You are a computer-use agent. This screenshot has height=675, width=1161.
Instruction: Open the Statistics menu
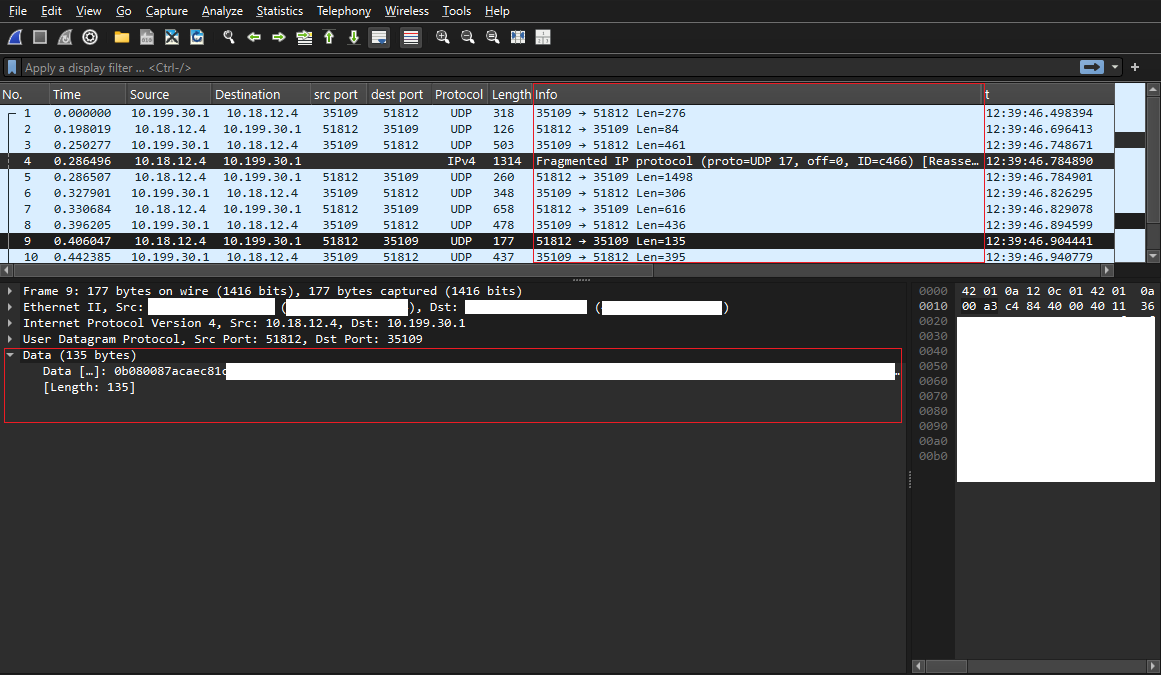click(x=279, y=11)
